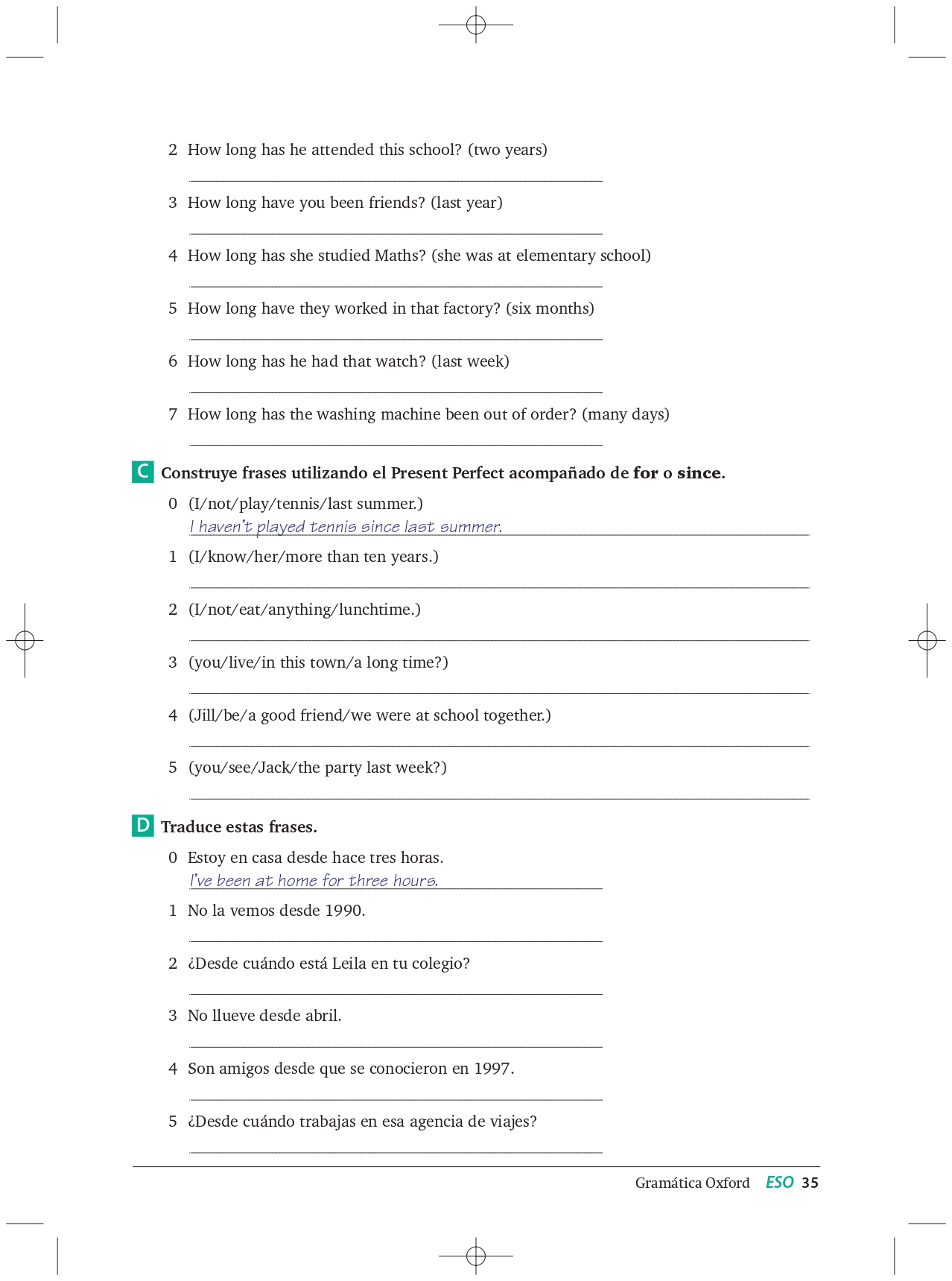Image resolution: width=952 pixels, height=1281 pixels.
Task: Click the answer line under 'No llueve desde abril'
Action: click(x=396, y=1046)
